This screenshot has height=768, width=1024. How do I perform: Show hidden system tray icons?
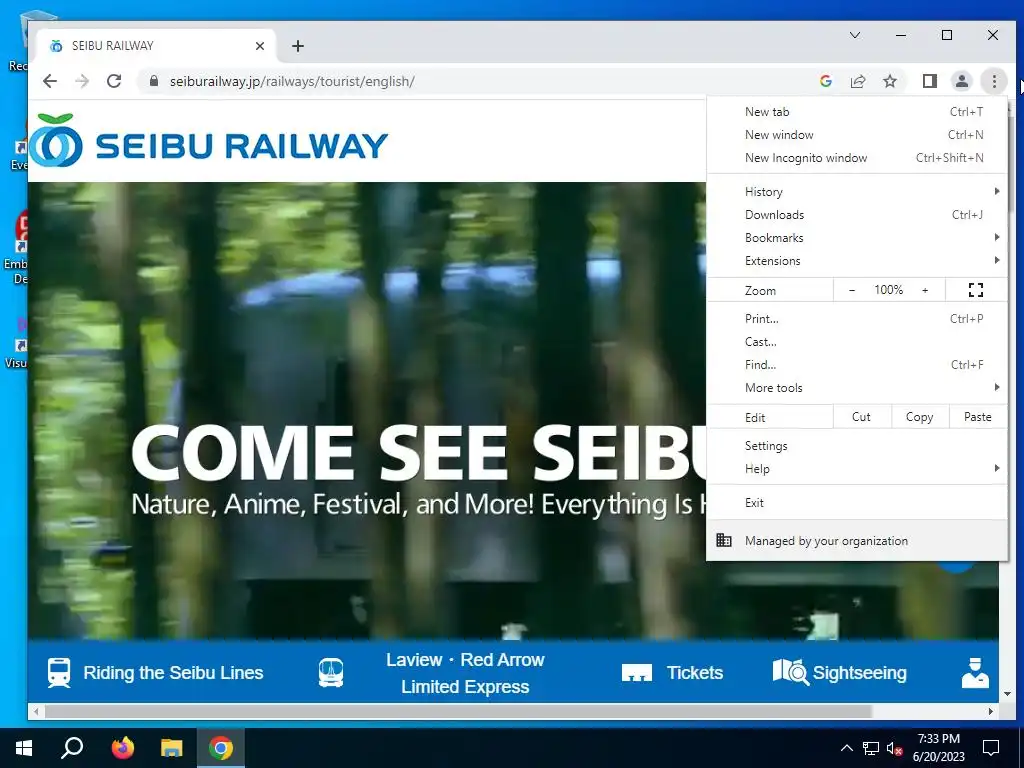(x=846, y=748)
